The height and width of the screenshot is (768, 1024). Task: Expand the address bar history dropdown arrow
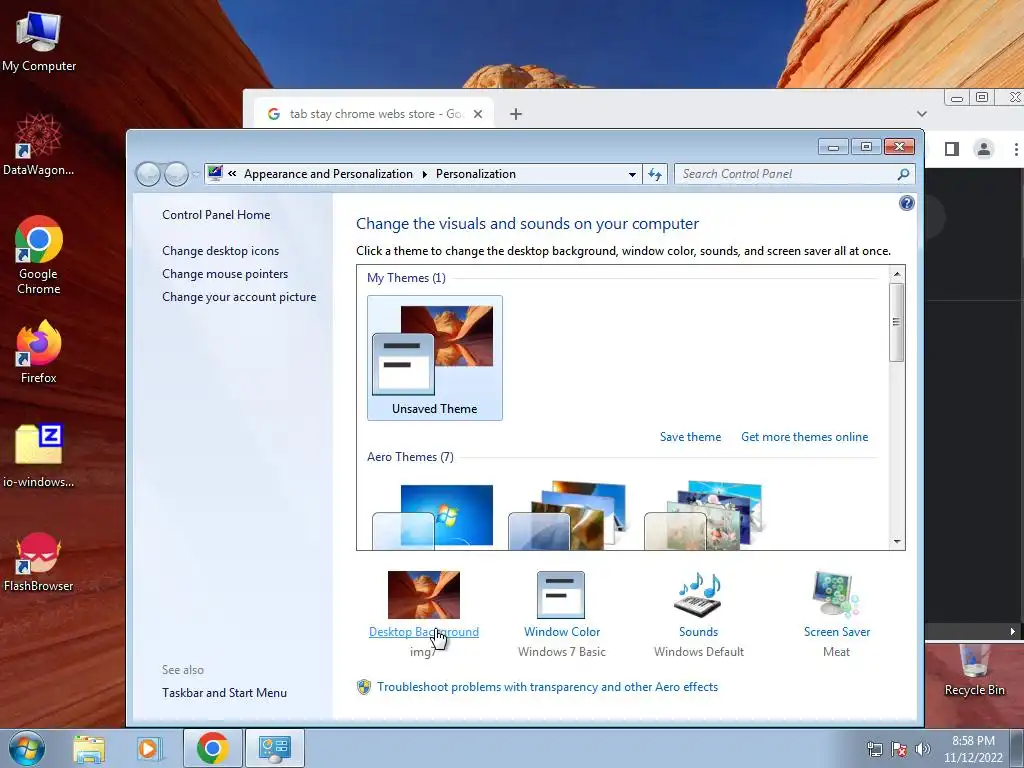pyautogui.click(x=632, y=174)
